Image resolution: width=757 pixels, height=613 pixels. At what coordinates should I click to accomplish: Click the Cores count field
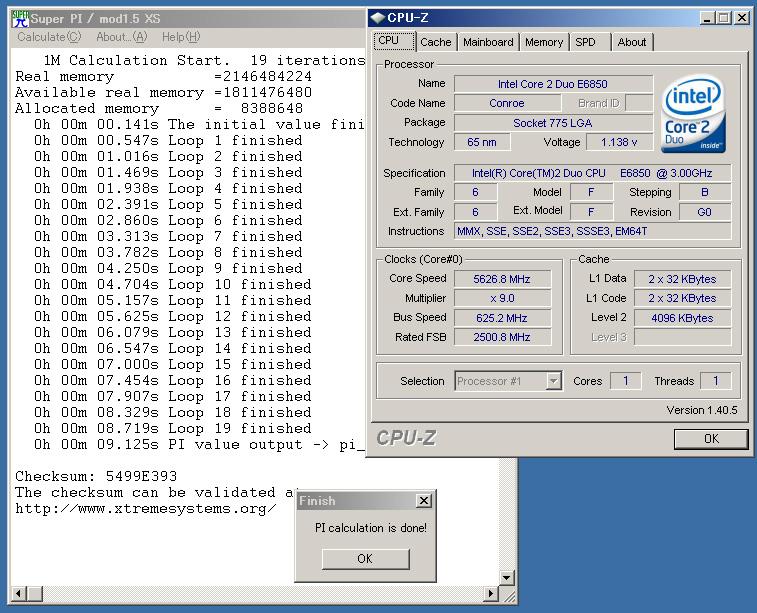tap(626, 381)
